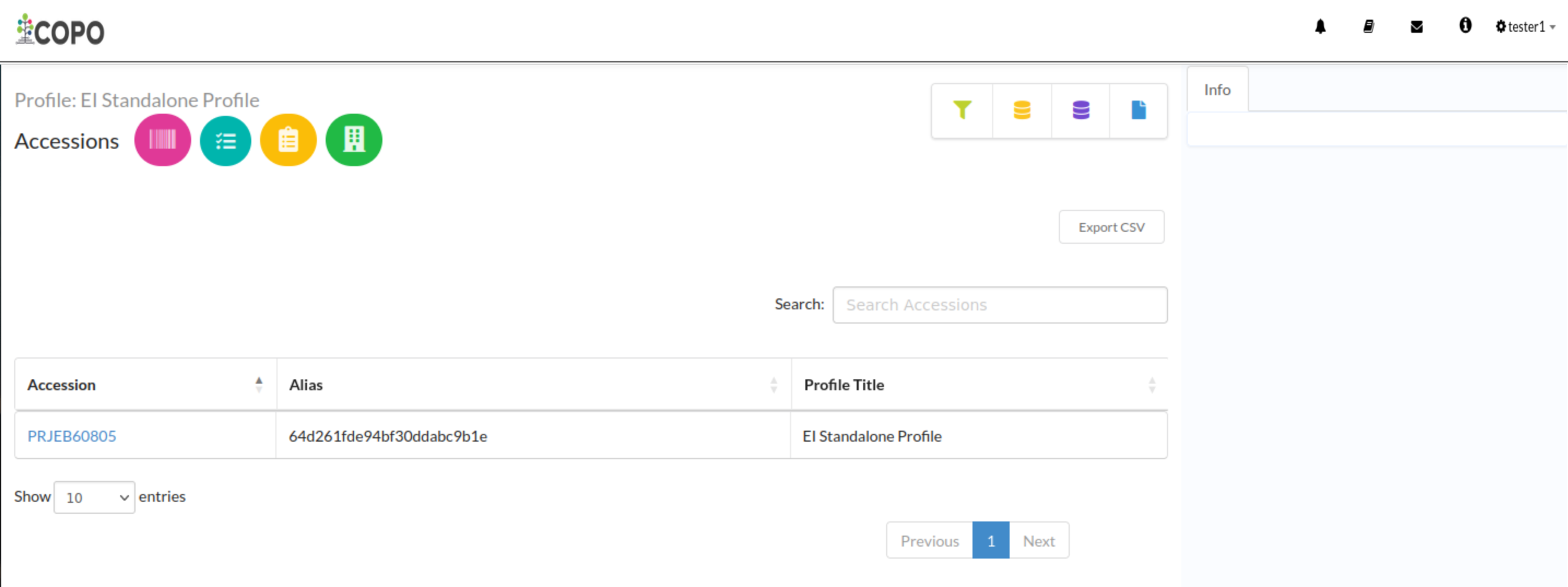Focus the Search Accessions field
The width and height of the screenshot is (1568, 587).
(1000, 305)
